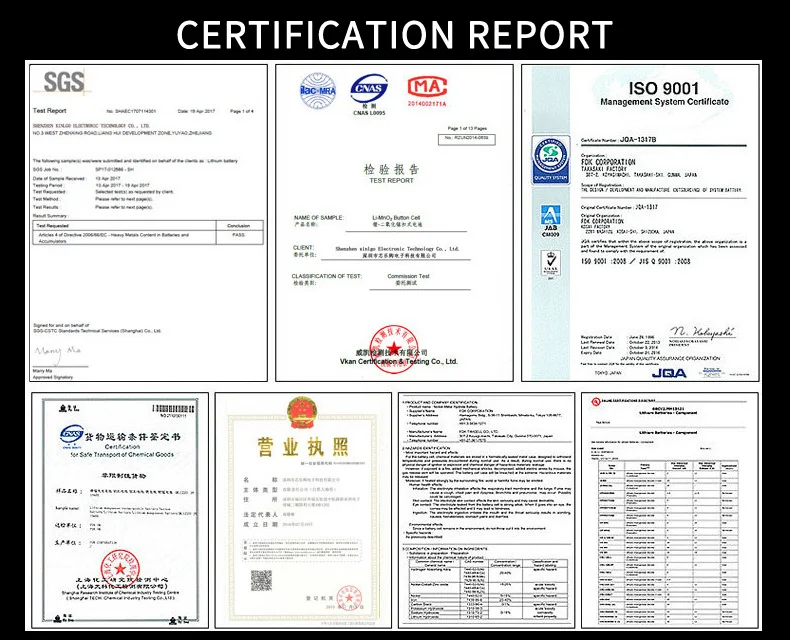
Task: Click the 'Conclusion' column header
Action: 239,226
